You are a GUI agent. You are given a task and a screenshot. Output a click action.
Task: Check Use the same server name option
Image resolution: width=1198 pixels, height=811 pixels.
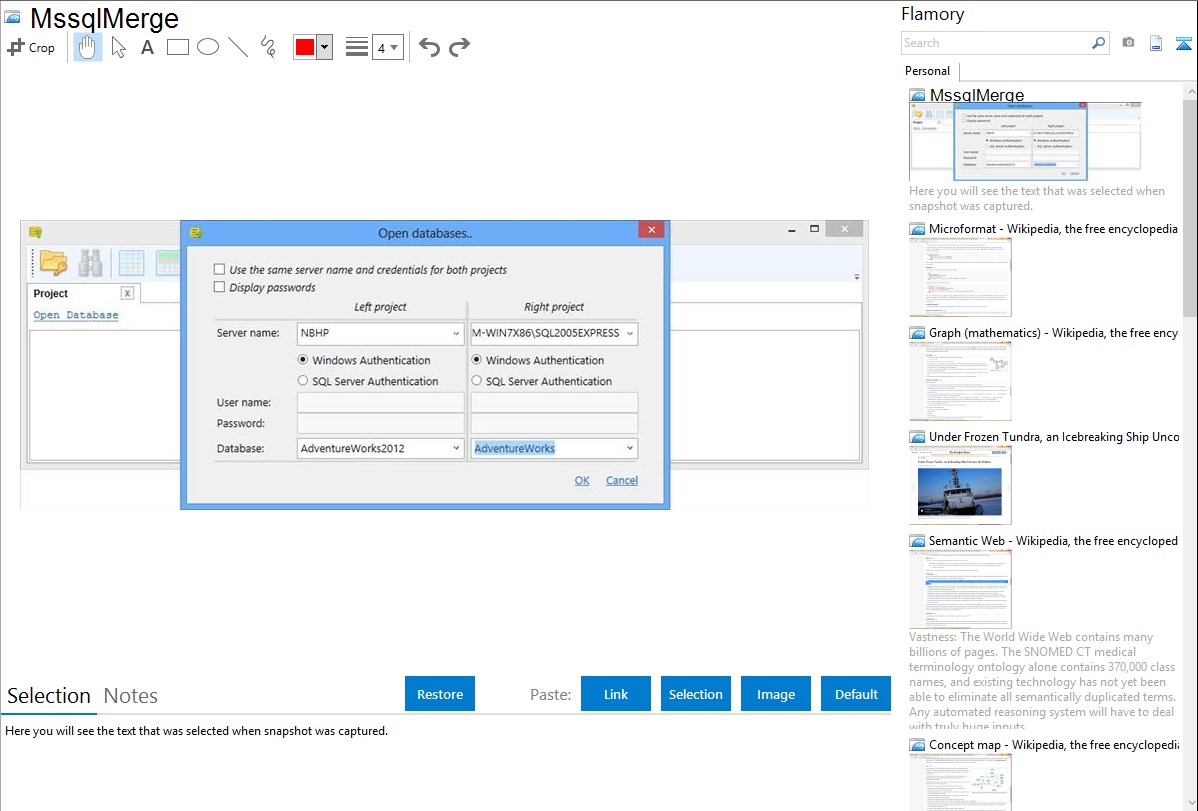pyautogui.click(x=219, y=269)
